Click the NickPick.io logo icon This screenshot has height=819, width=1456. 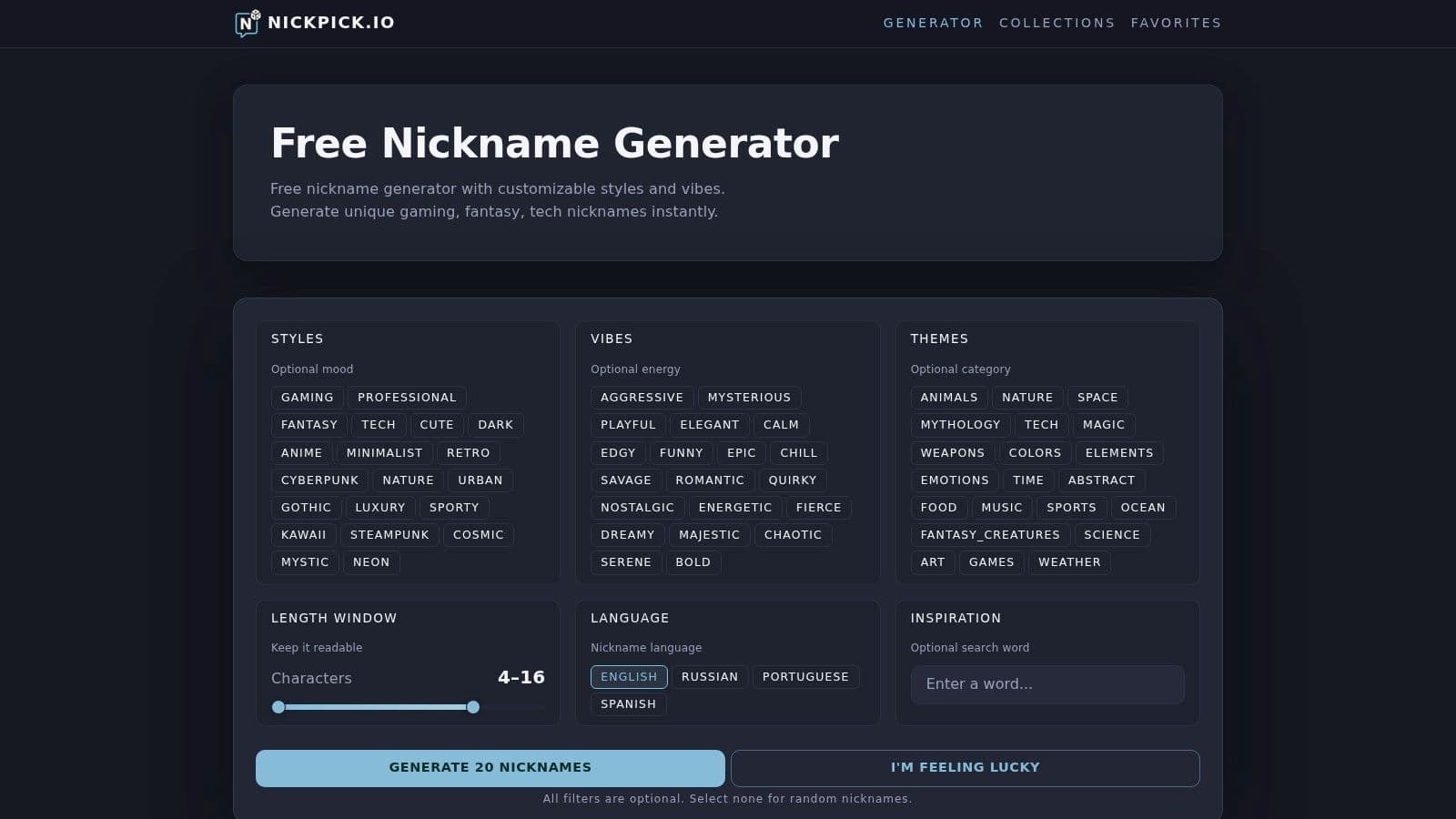(248, 23)
